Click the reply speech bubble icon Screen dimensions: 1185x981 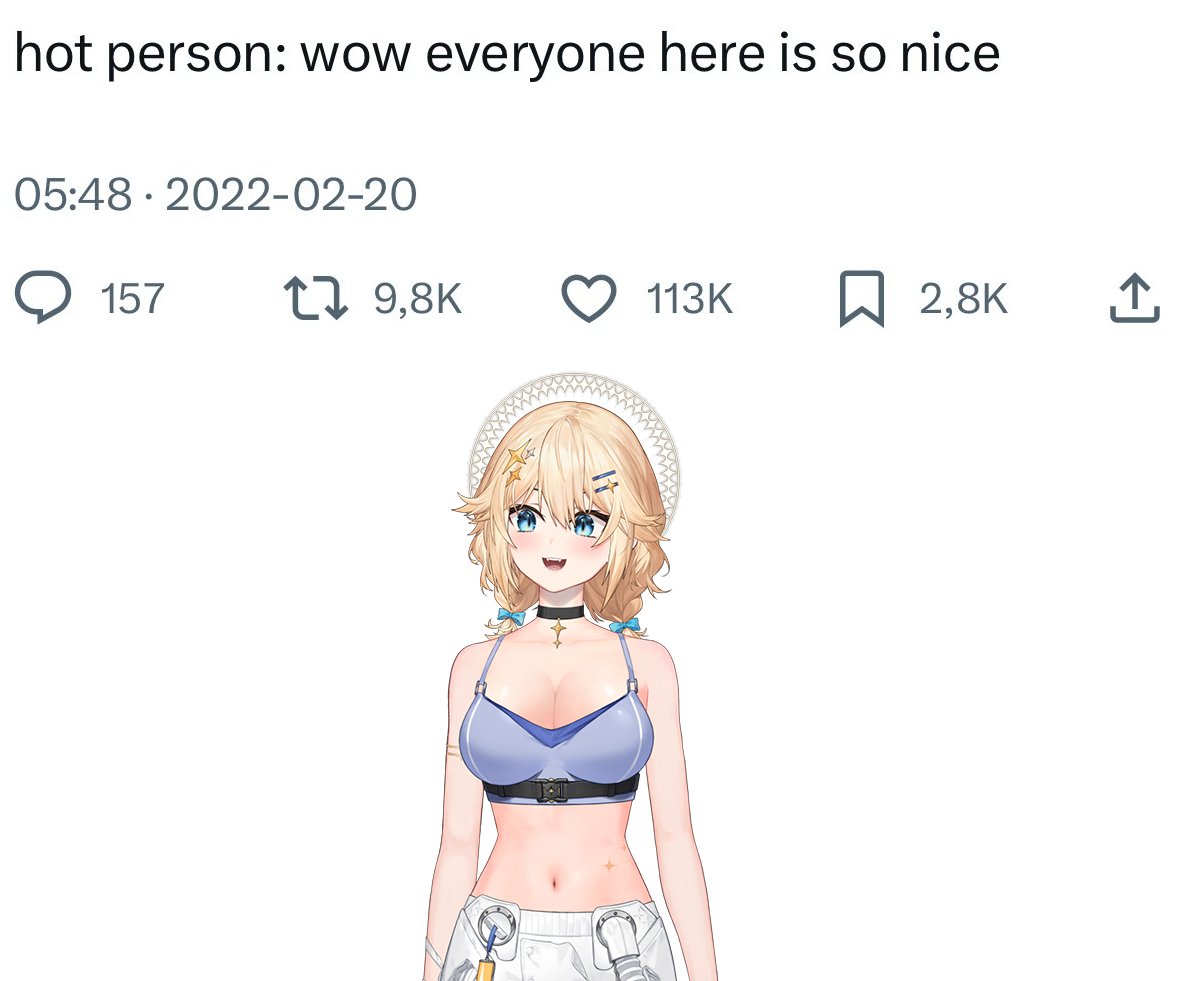43,297
